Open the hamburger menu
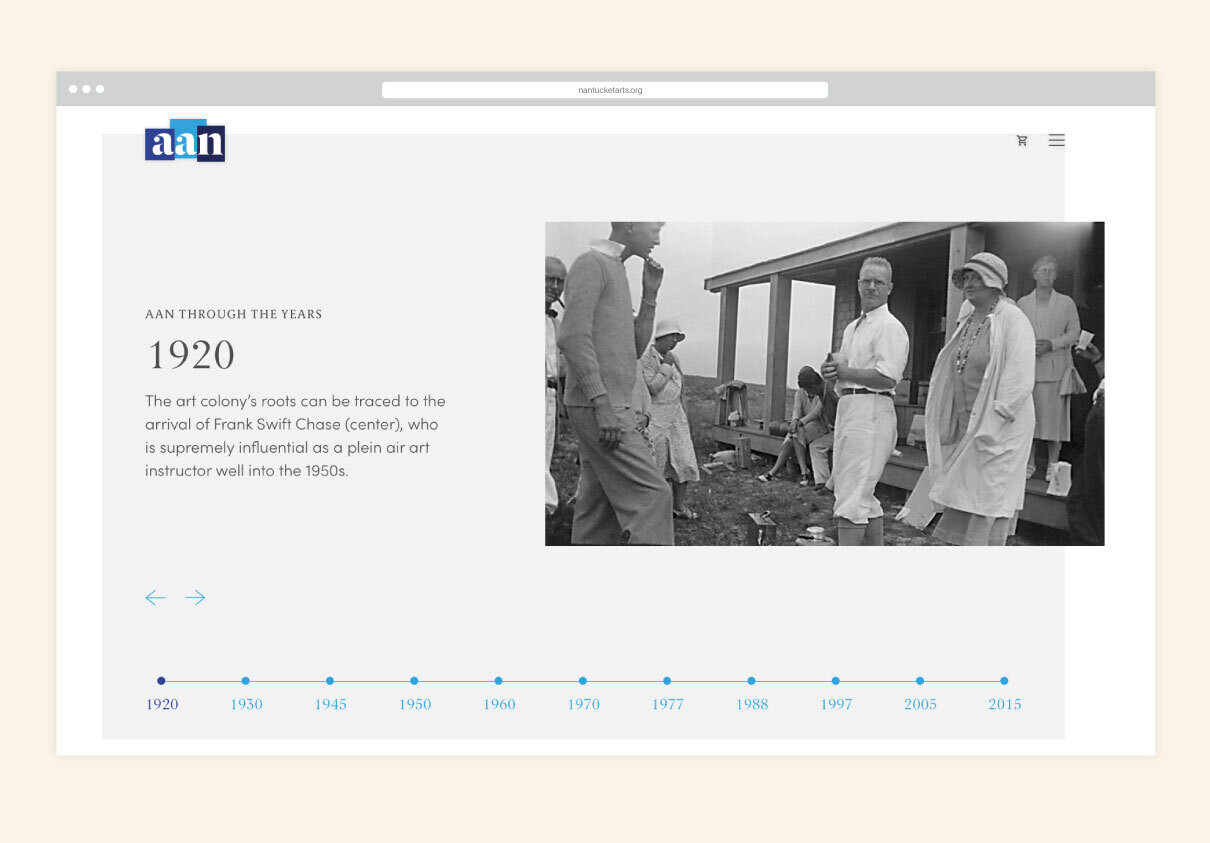This screenshot has width=1210, height=843. 1056,141
